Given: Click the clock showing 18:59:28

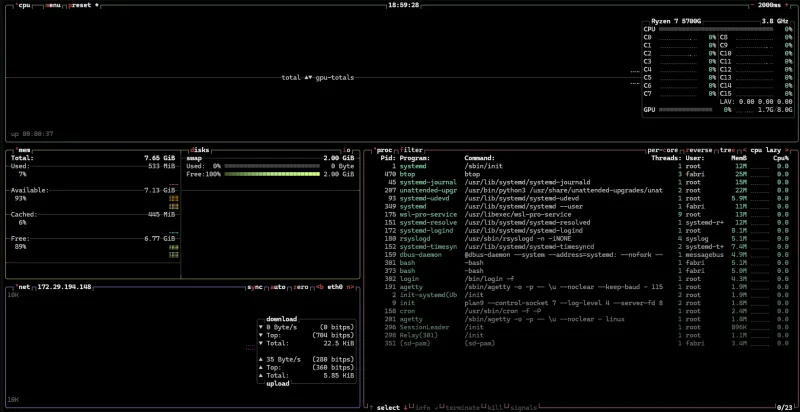Looking at the screenshot, I should coord(404,5).
